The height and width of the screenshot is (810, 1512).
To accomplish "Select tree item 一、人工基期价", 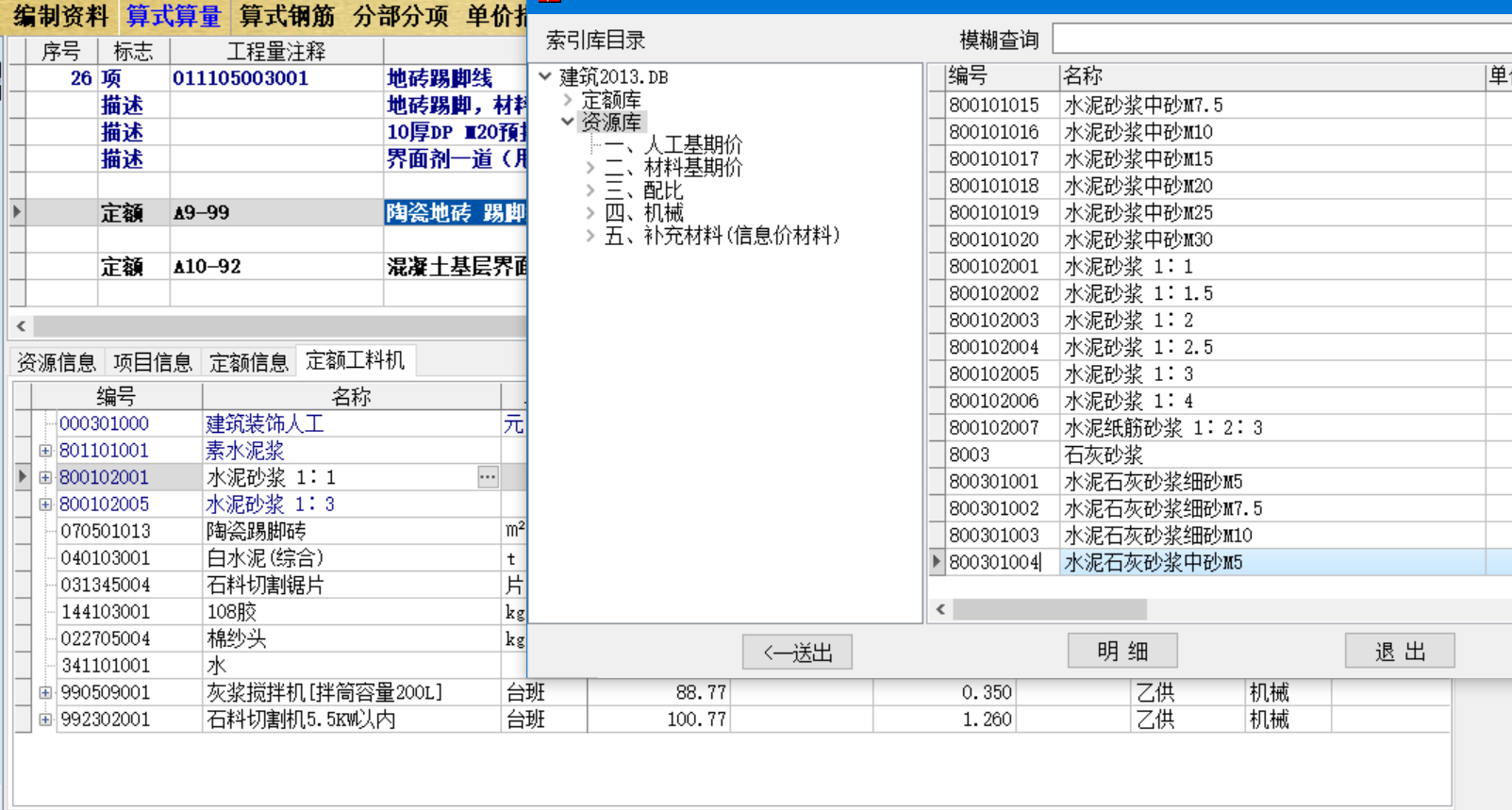I will point(673,144).
